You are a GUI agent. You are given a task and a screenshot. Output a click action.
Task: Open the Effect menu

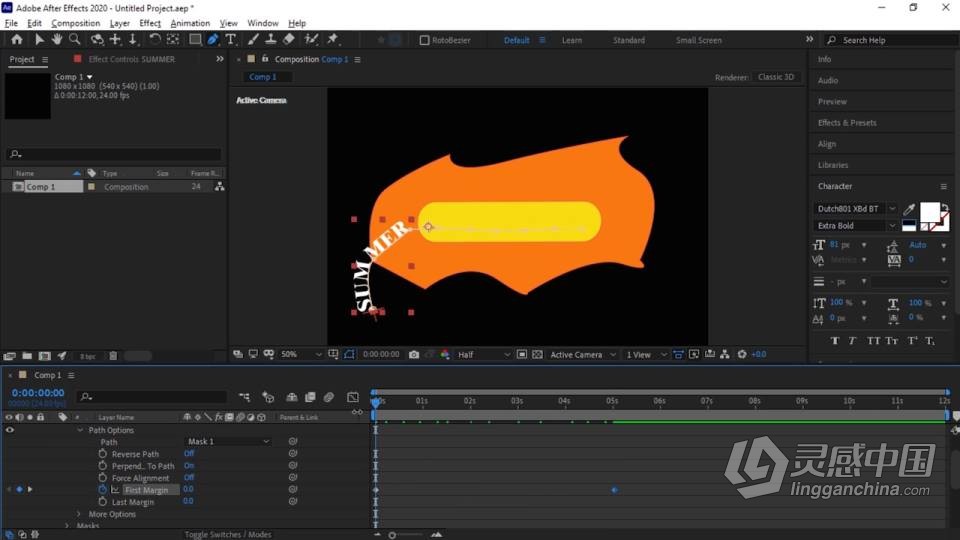tap(150, 23)
